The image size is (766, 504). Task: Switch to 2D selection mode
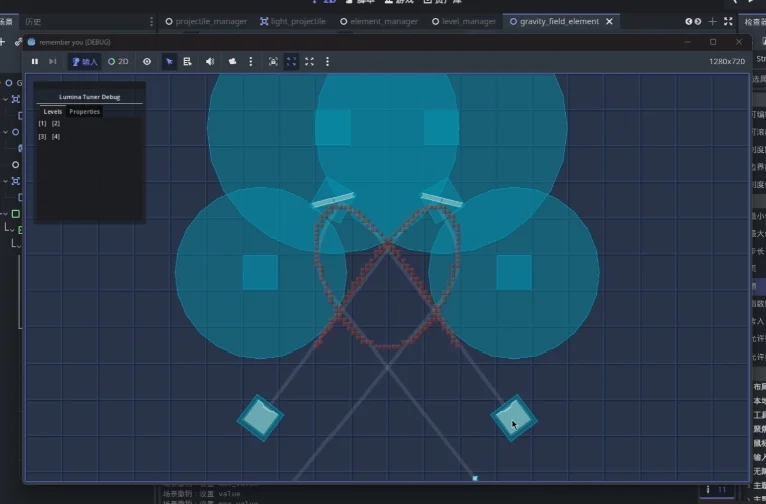click(x=118, y=61)
